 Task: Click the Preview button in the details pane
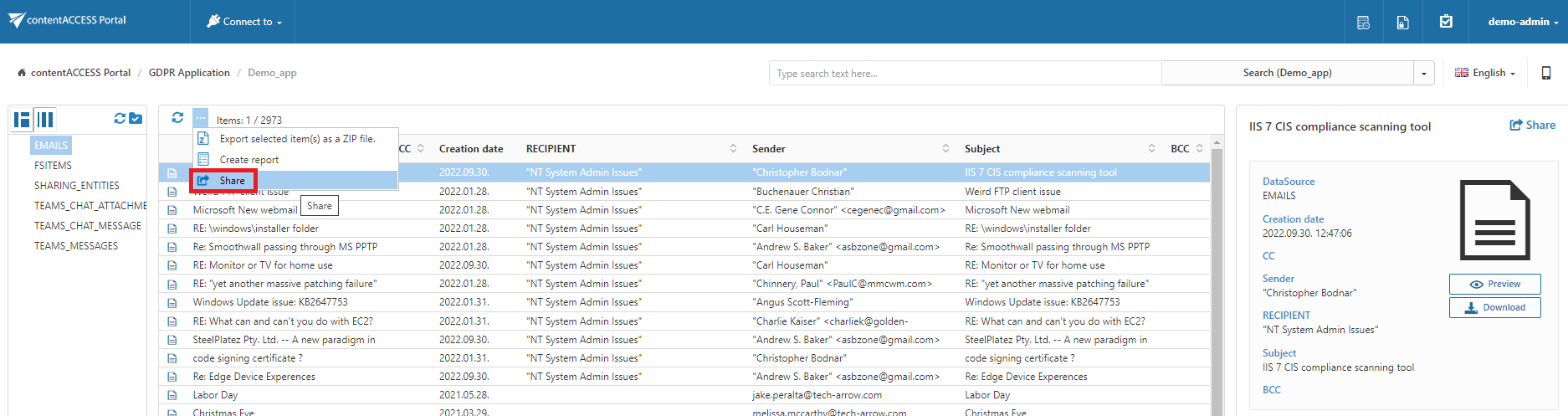[1495, 285]
